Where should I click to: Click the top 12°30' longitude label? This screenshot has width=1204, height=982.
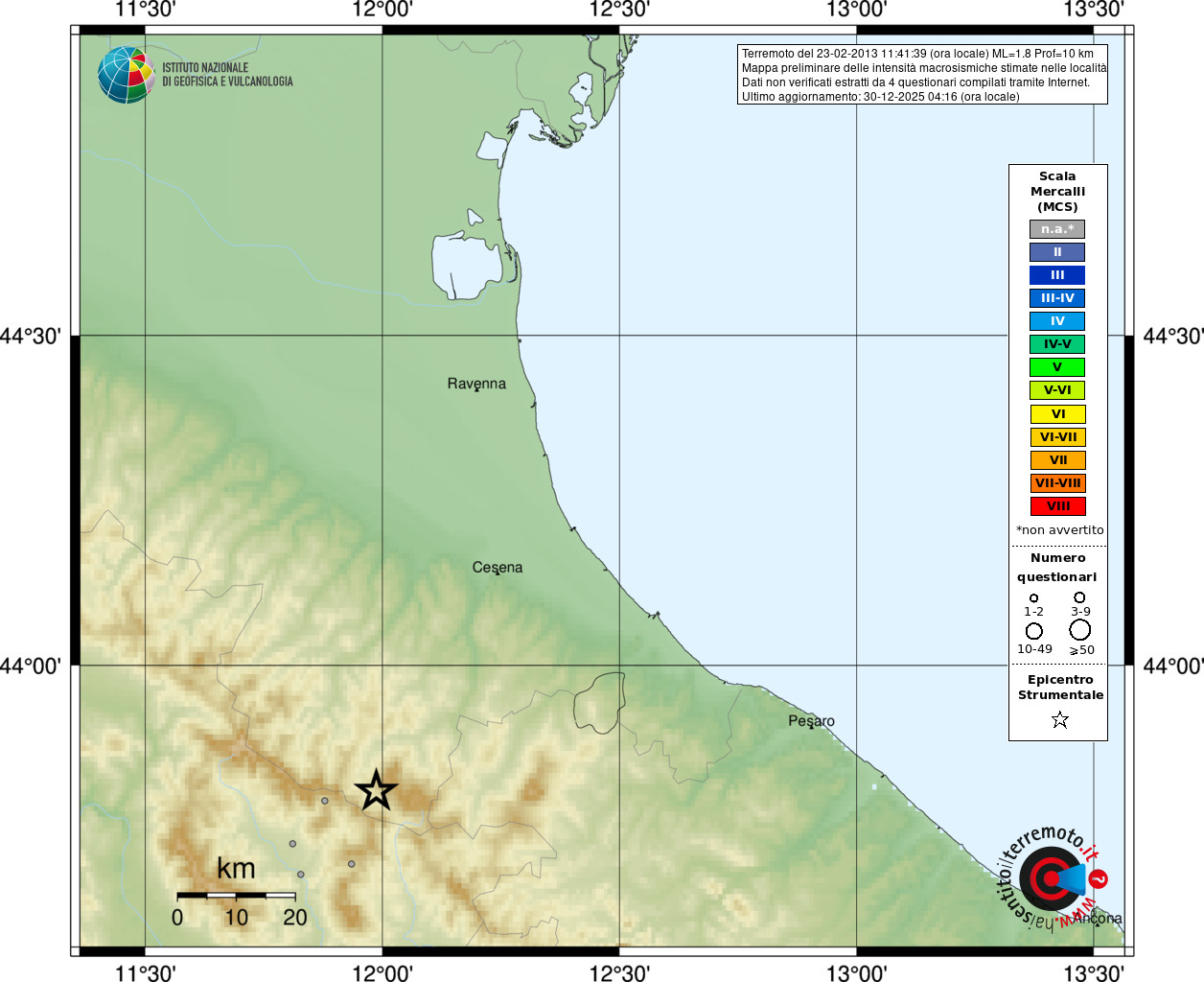(619, 10)
